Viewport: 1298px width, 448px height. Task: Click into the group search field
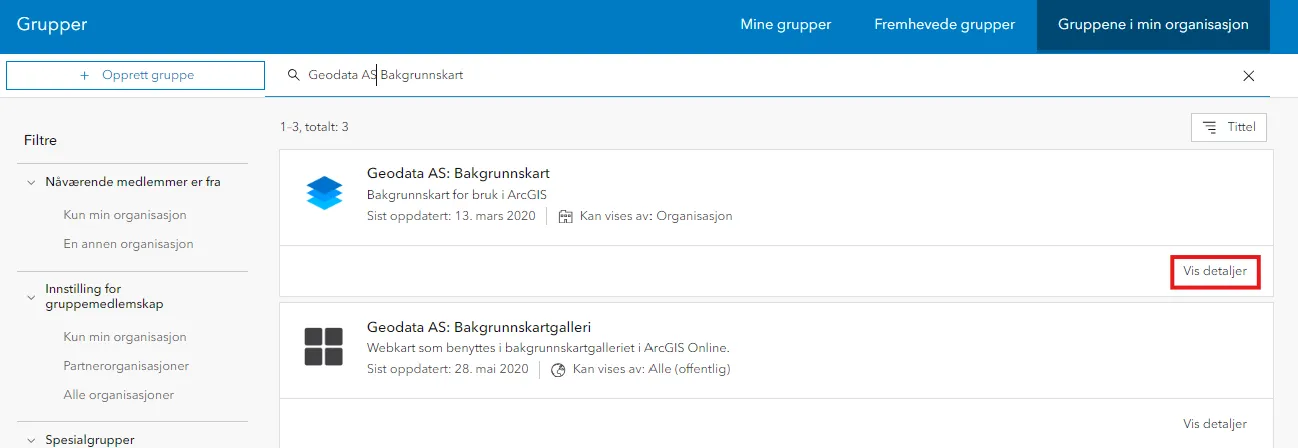[767, 75]
